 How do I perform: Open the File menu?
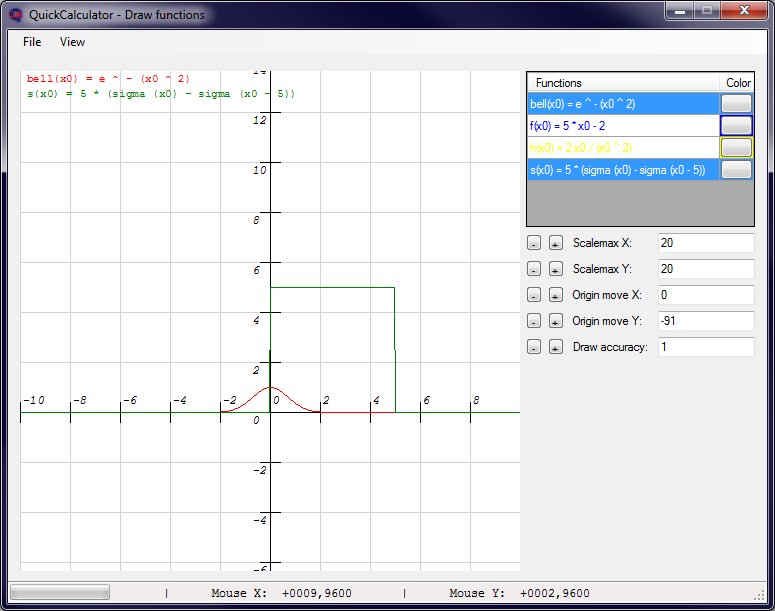coord(32,42)
